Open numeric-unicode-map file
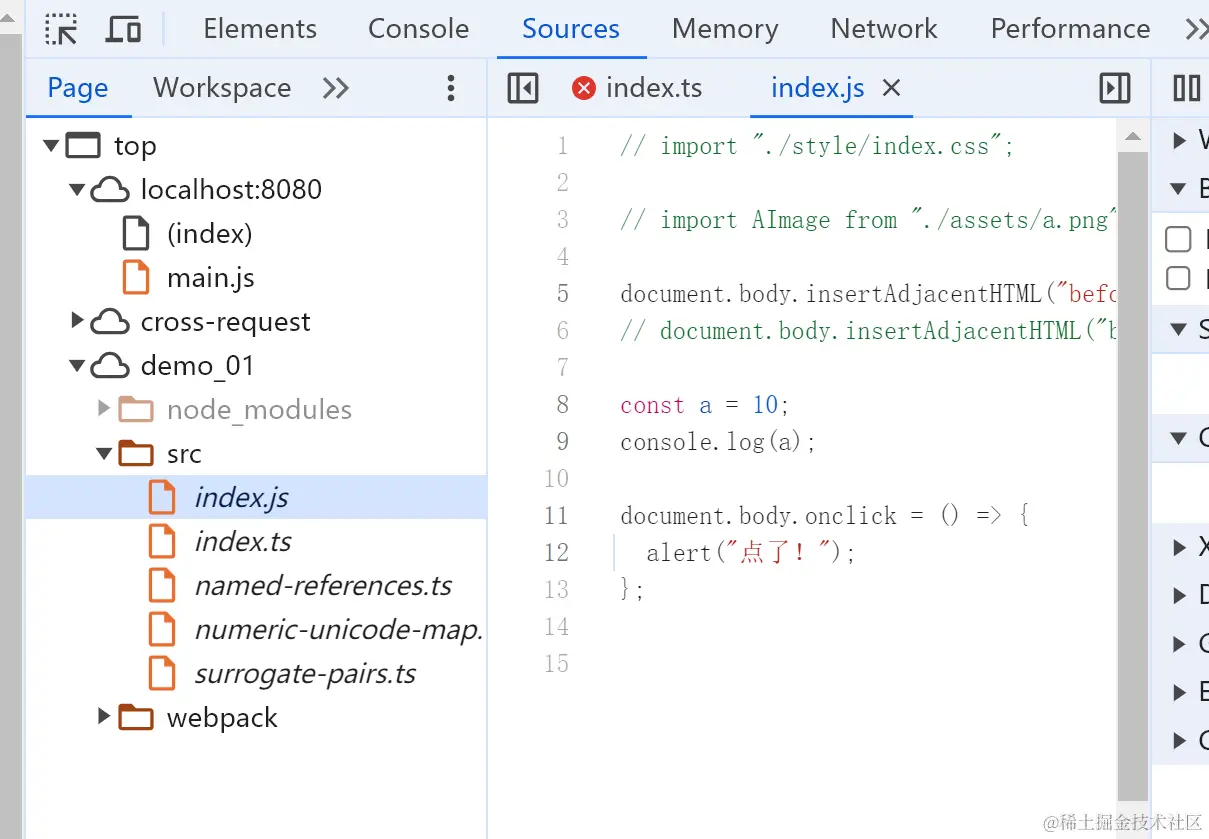This screenshot has width=1209, height=839. (339, 630)
